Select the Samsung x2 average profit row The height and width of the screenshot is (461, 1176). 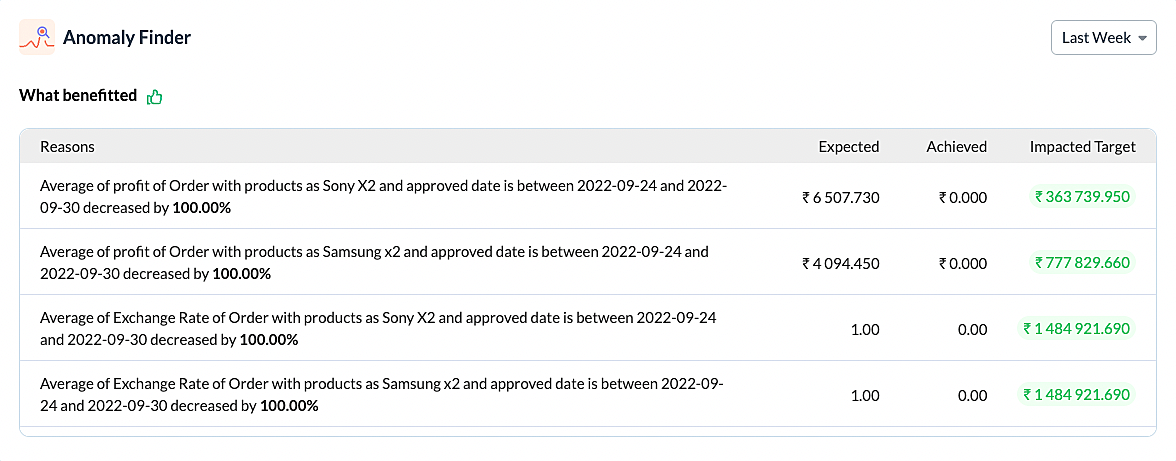(x=374, y=262)
